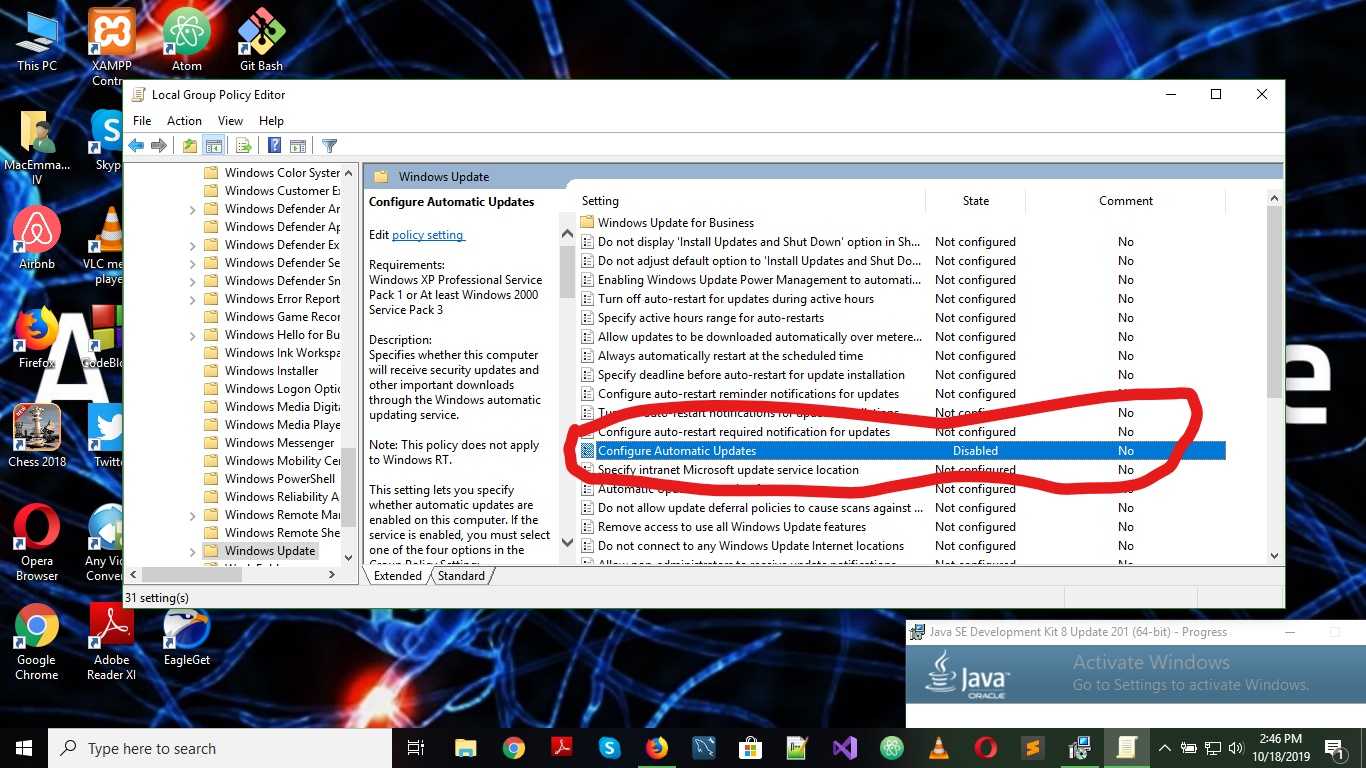This screenshot has width=1366, height=768.
Task: Select Chess 2018 desktop icon
Action: click(x=37, y=437)
